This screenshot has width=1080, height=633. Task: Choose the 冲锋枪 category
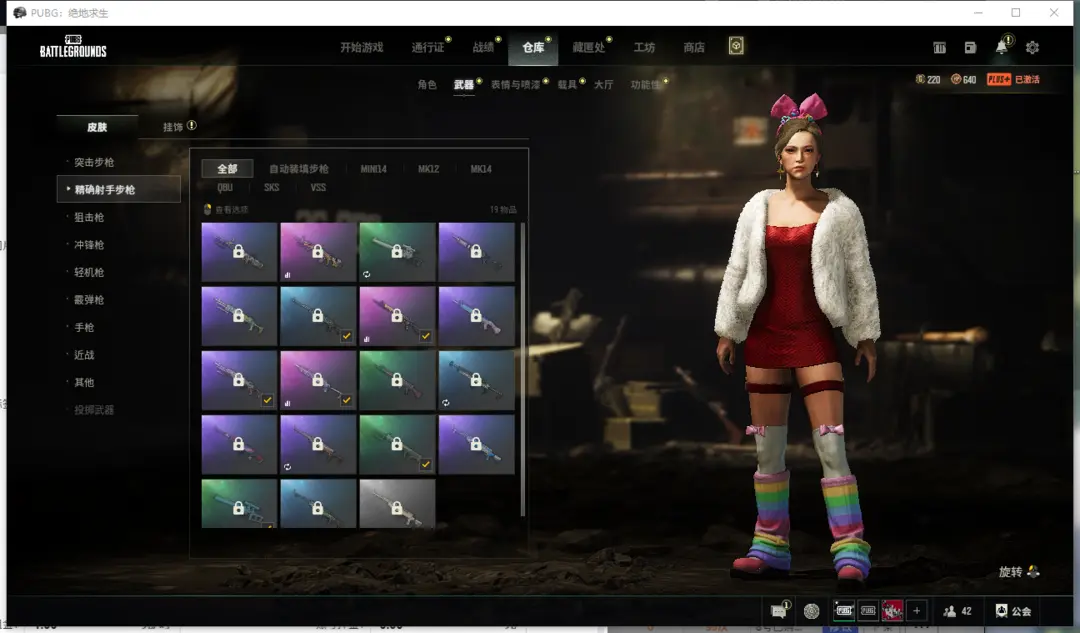pos(89,245)
